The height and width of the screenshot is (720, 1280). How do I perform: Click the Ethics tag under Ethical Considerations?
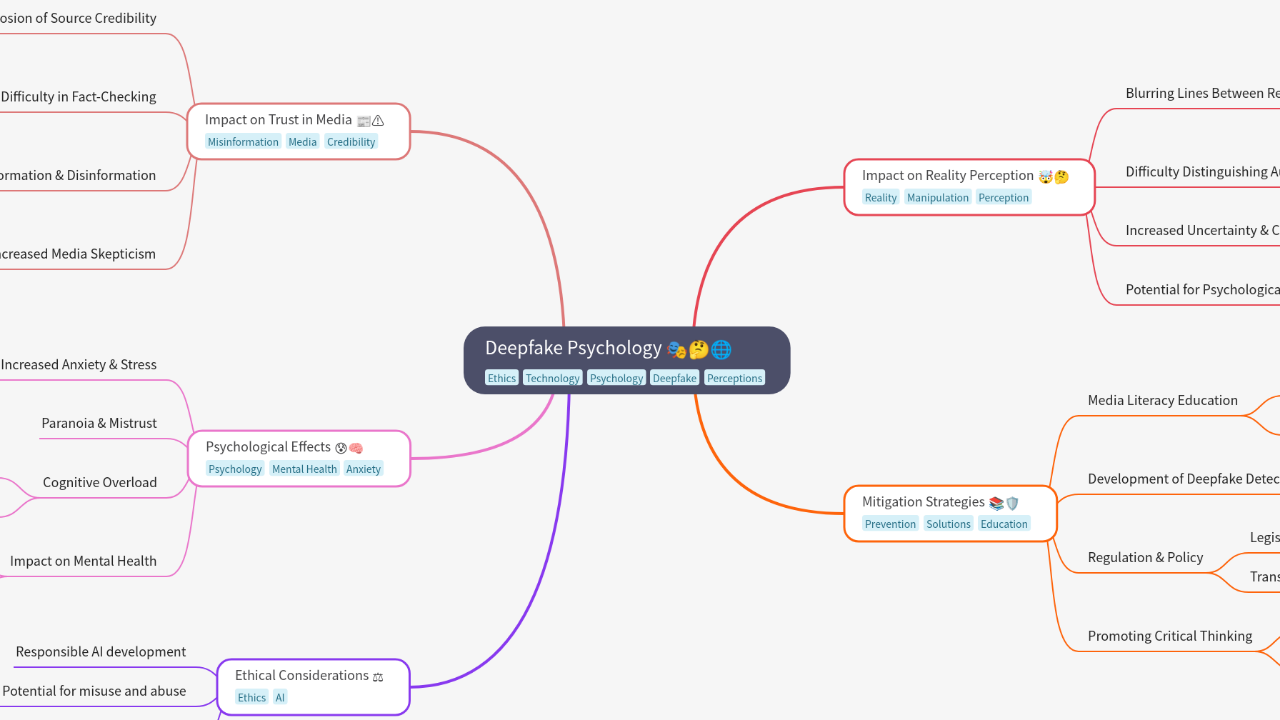point(252,698)
